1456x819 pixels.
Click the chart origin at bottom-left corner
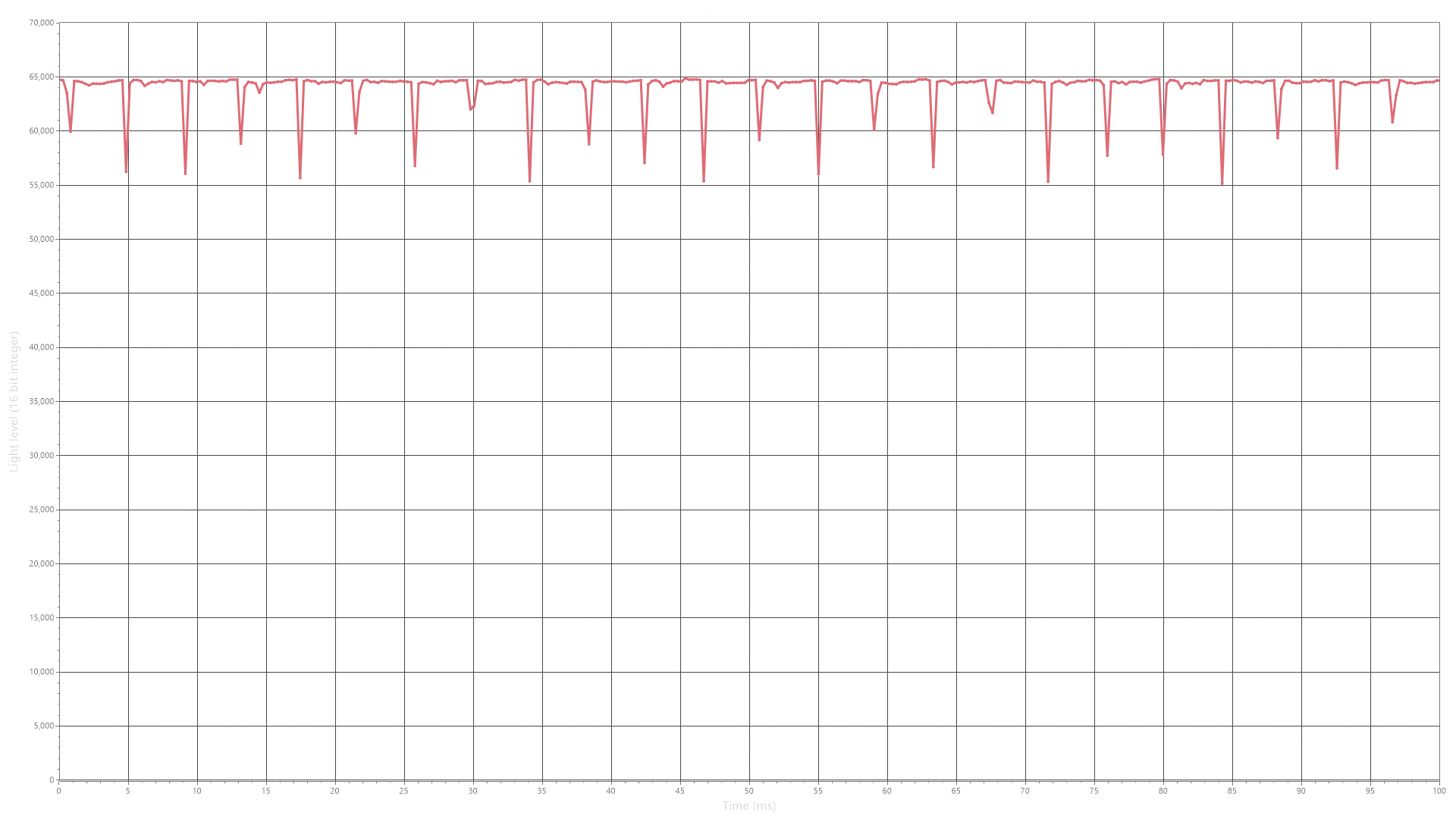(58, 780)
